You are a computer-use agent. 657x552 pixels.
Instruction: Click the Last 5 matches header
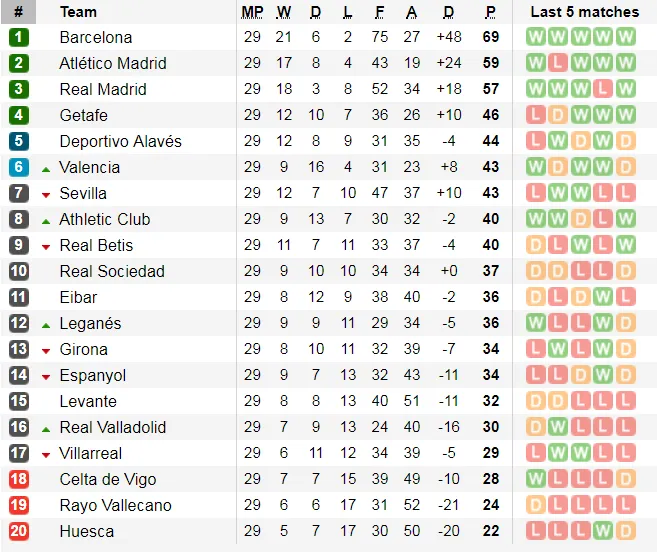click(584, 12)
